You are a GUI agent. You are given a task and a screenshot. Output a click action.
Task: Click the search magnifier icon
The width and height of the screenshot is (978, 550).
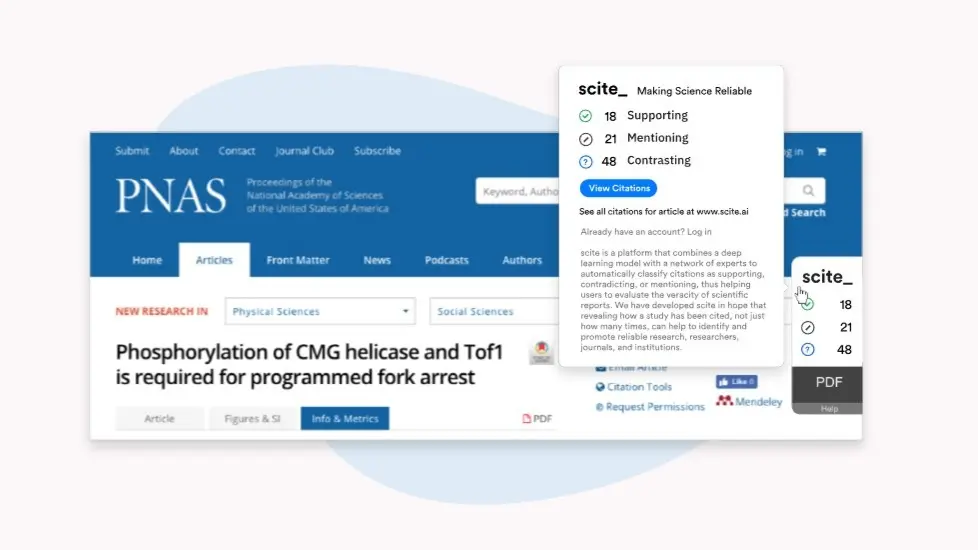pyautogui.click(x=808, y=191)
